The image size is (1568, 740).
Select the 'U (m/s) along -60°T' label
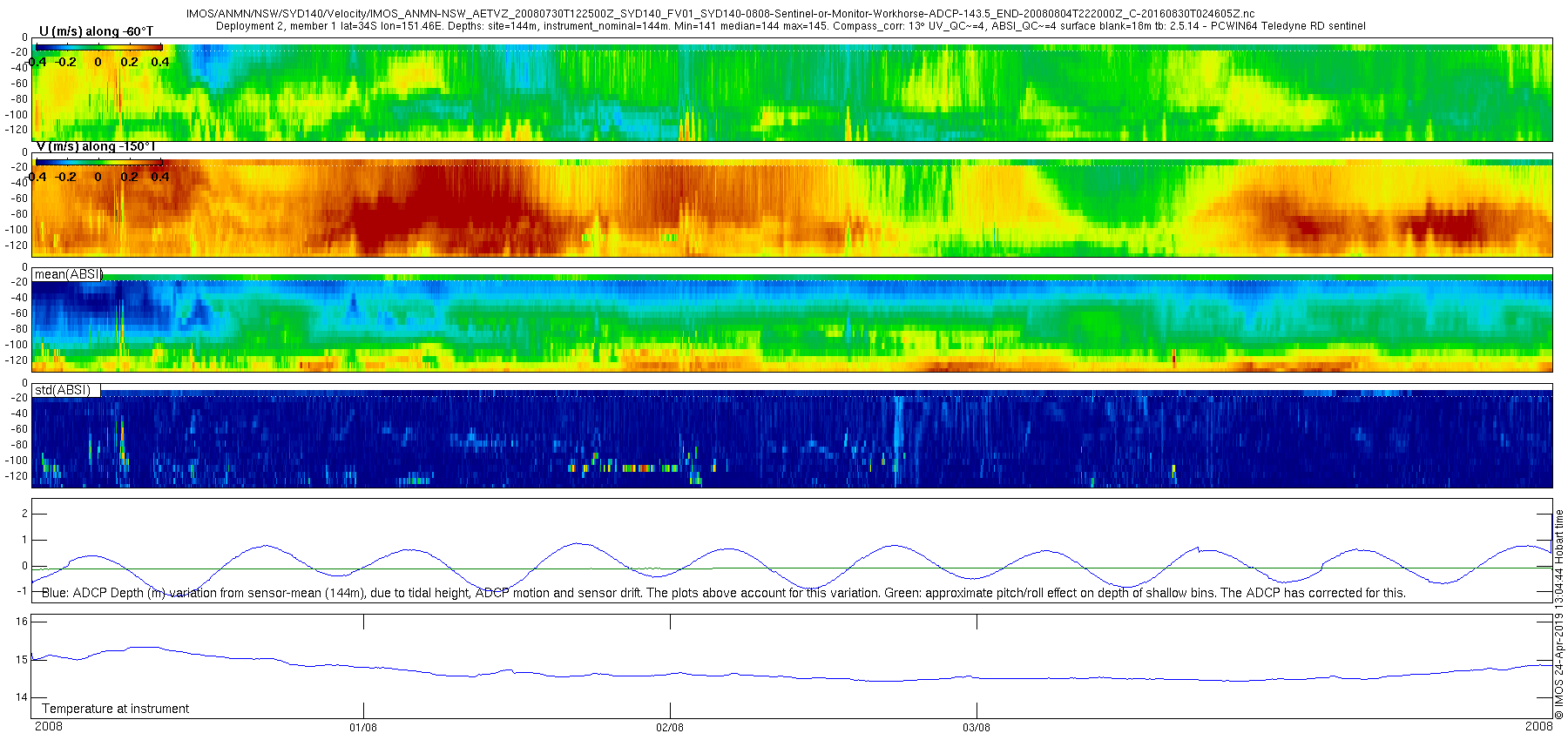pyautogui.click(x=96, y=31)
